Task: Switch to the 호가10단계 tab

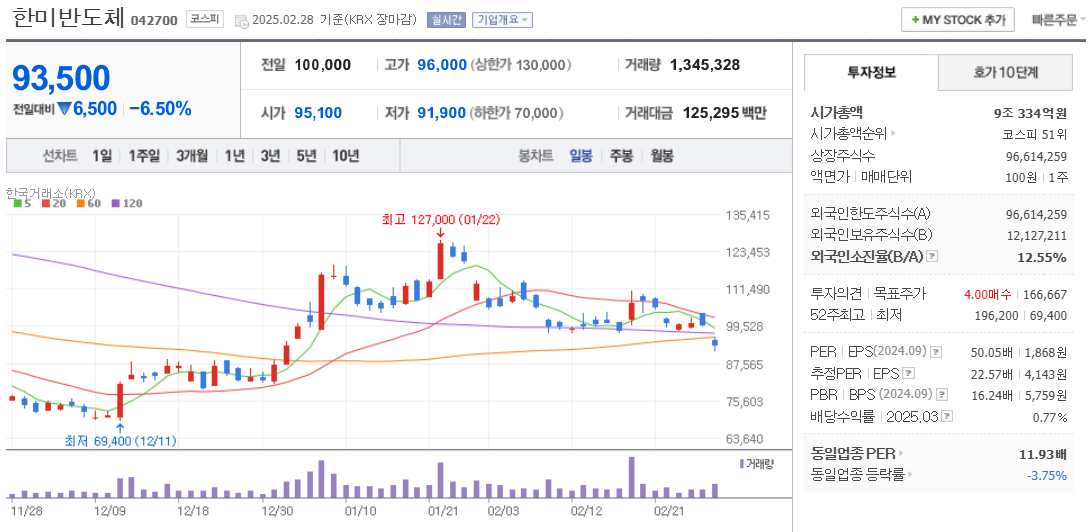Action: tap(1005, 72)
